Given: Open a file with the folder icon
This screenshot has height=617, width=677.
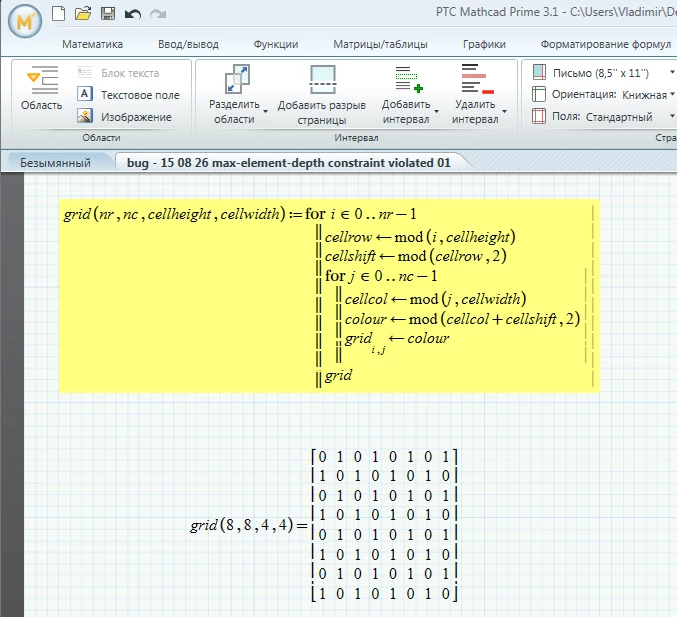Looking at the screenshot, I should click(x=82, y=13).
